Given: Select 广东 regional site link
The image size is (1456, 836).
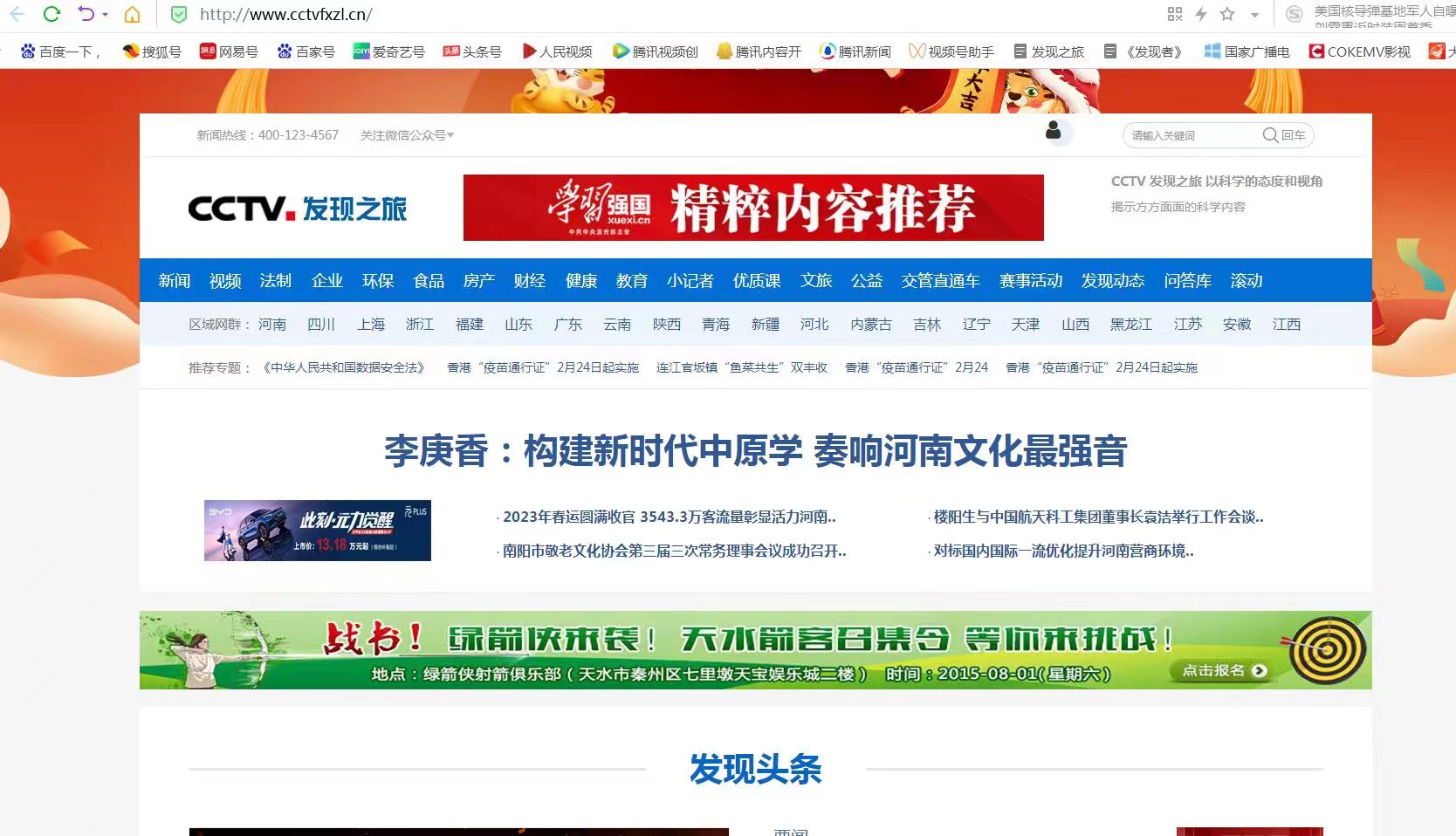Looking at the screenshot, I should point(568,324).
